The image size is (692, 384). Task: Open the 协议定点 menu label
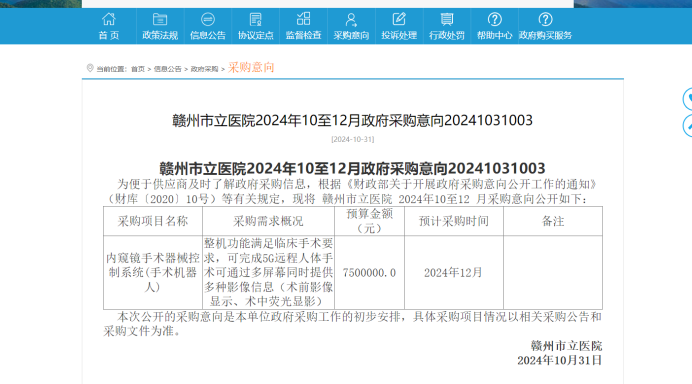coord(256,35)
